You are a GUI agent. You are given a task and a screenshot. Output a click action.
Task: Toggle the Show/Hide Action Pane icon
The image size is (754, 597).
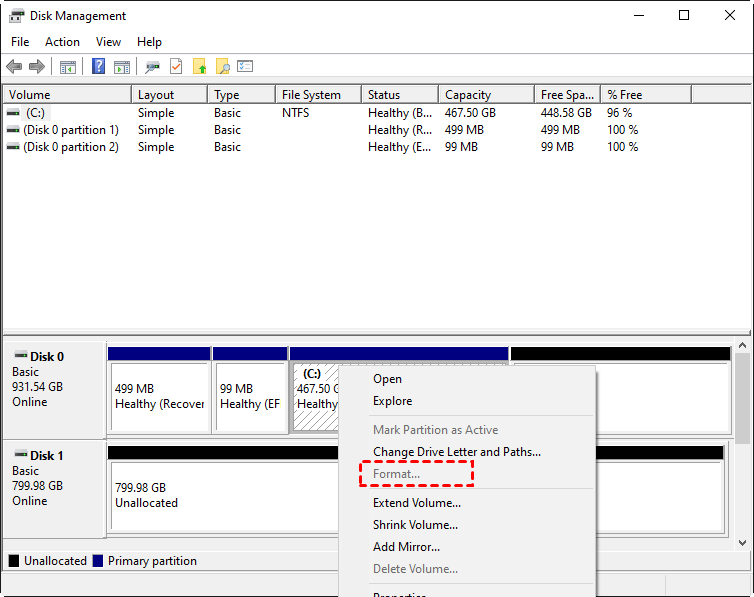coord(122,67)
